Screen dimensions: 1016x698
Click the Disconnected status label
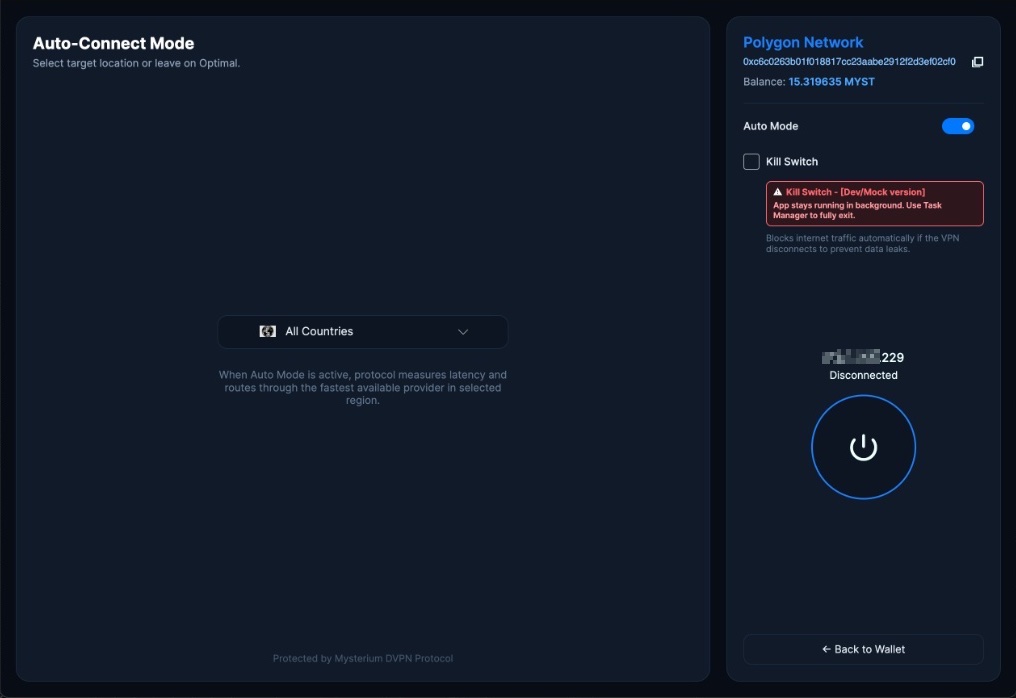pos(863,375)
